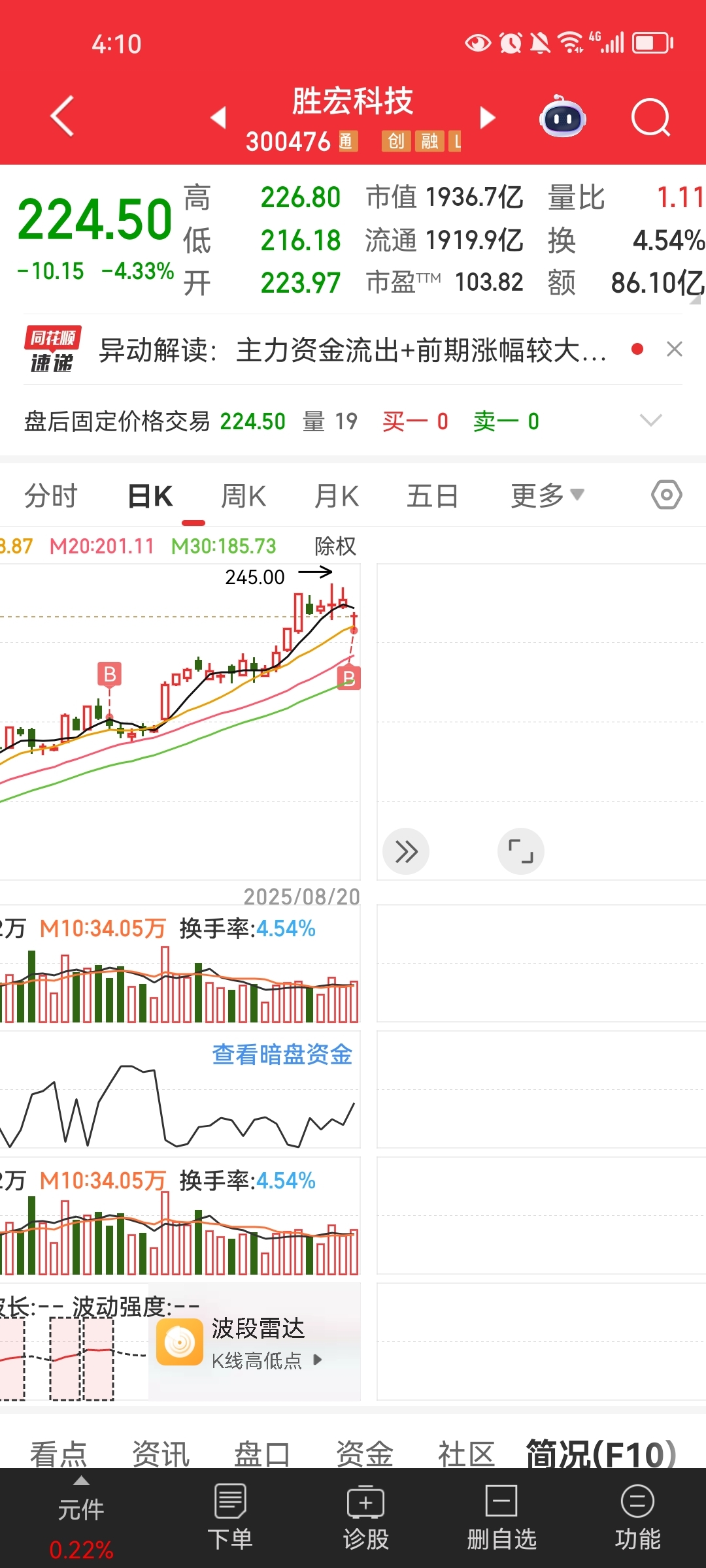Viewport: 706px width, 1568px height.
Task: Tap the 市盈TTM 103.82 value
Action: click(445, 282)
